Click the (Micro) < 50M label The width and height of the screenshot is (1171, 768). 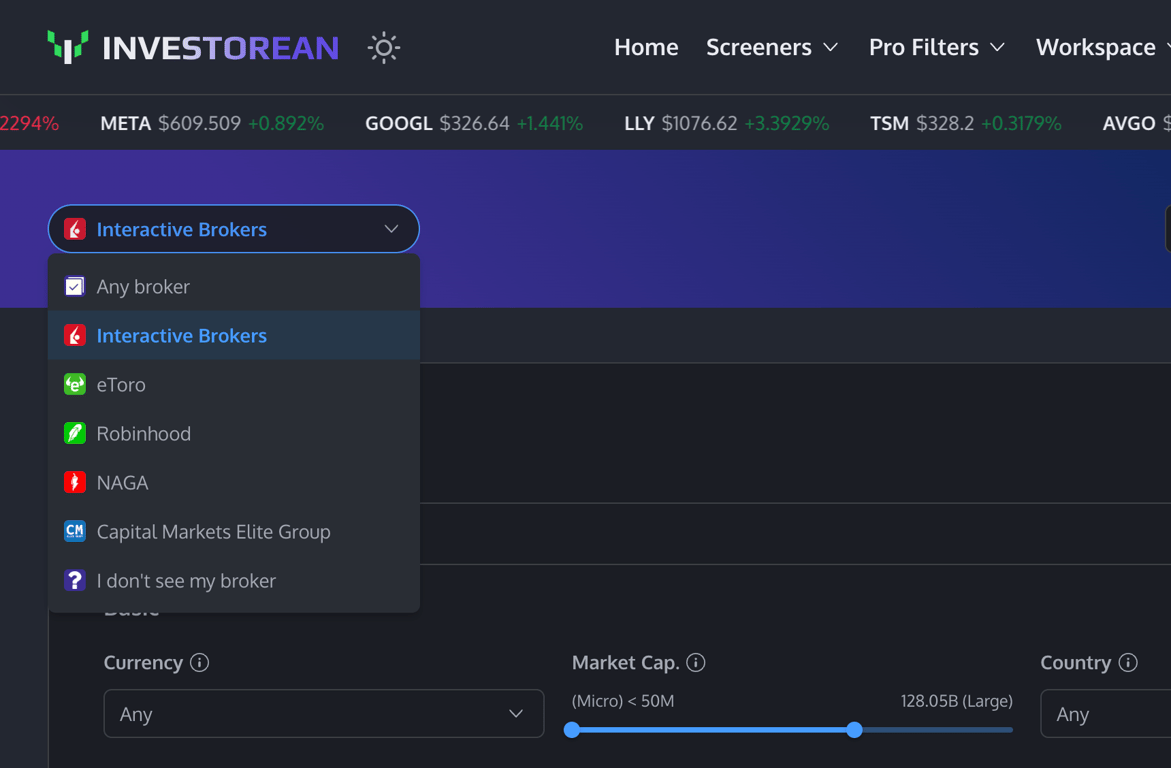pyautogui.click(x=623, y=701)
